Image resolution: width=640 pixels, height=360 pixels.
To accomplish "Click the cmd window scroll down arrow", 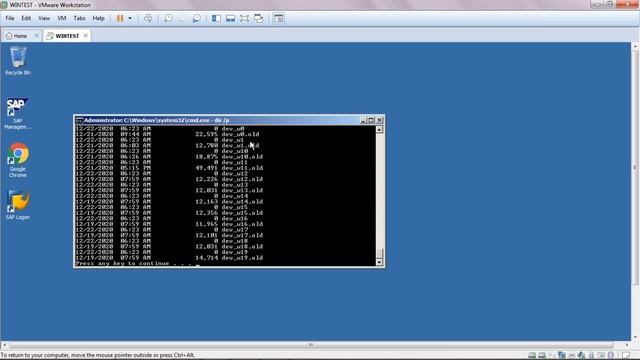I will pyautogui.click(x=379, y=262).
